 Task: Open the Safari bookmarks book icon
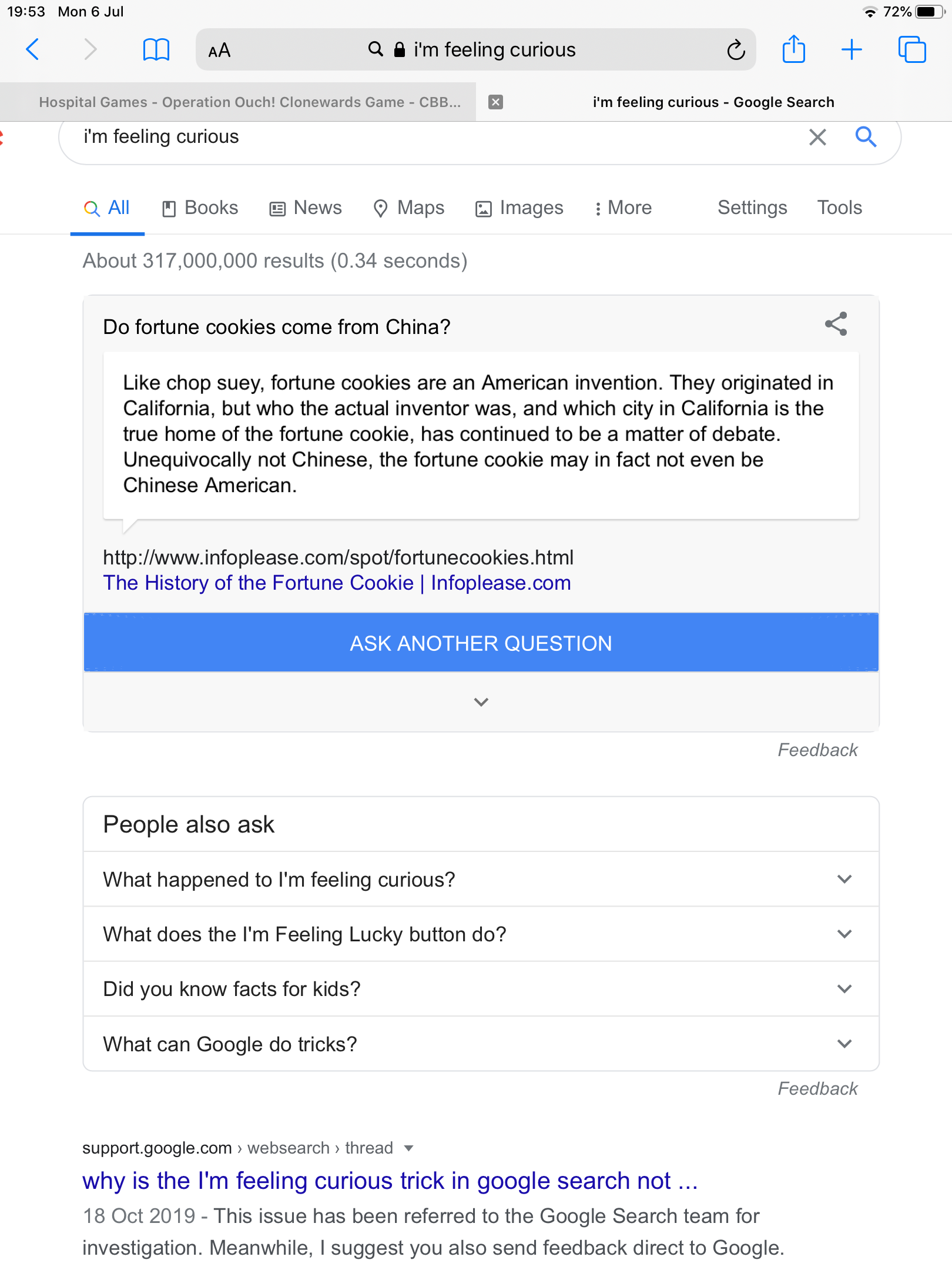[x=156, y=49]
